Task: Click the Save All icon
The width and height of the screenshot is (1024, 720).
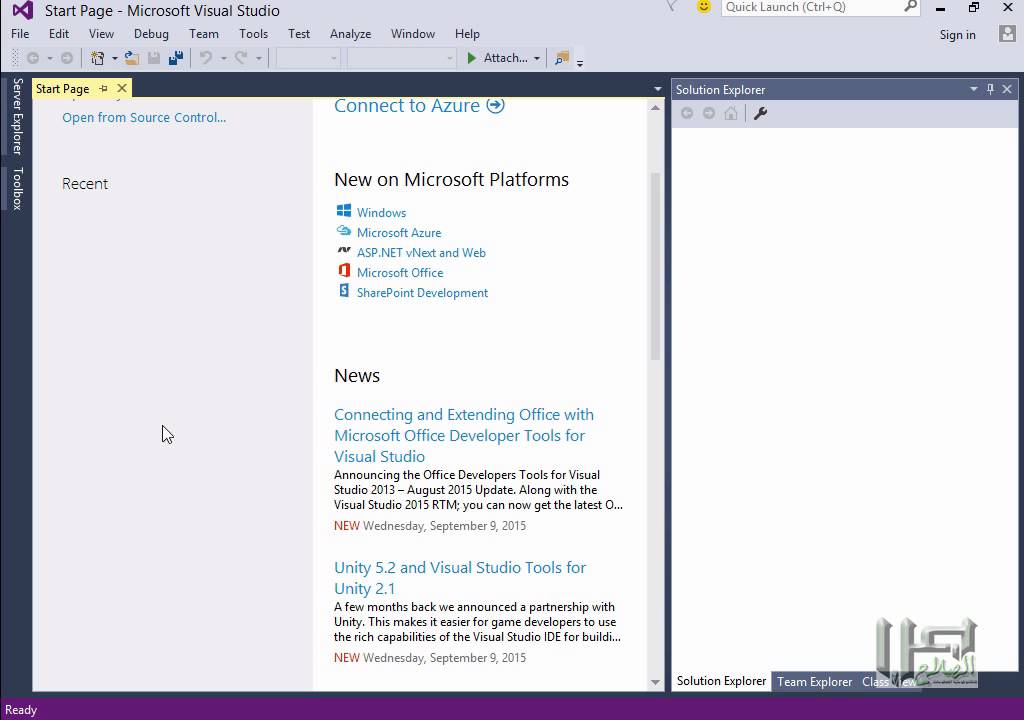Action: click(x=176, y=58)
